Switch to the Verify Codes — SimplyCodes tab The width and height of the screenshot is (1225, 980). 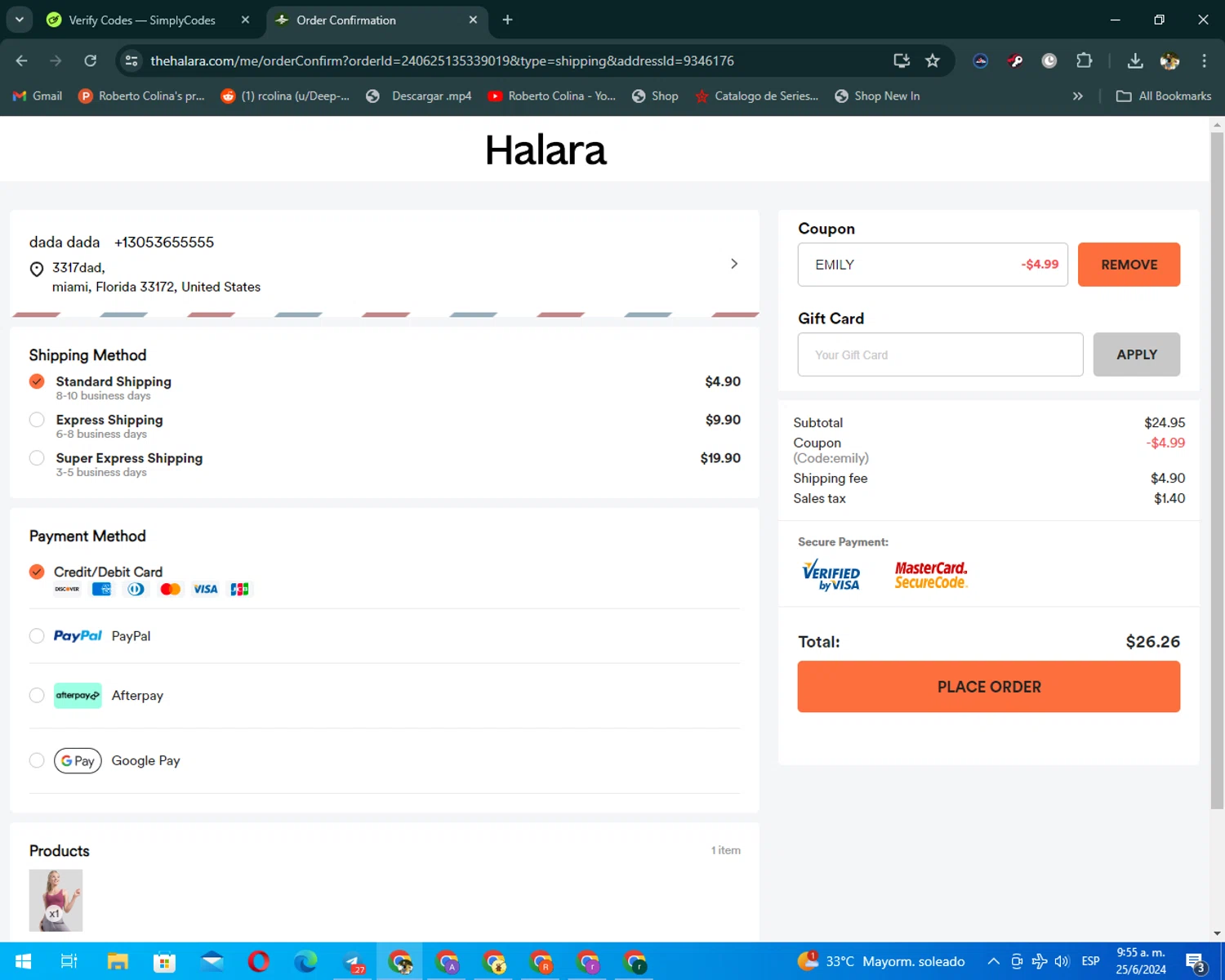click(x=140, y=20)
